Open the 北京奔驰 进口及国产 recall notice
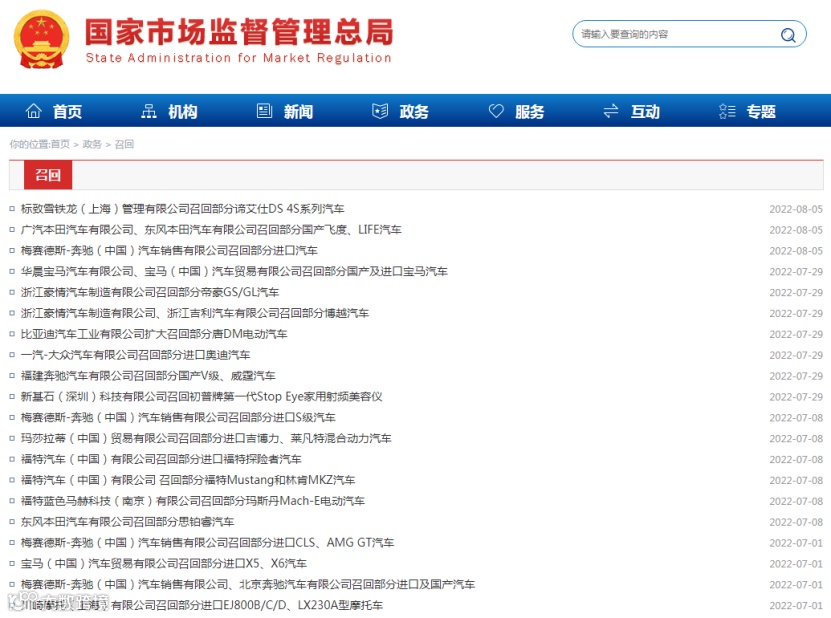 click(247, 585)
